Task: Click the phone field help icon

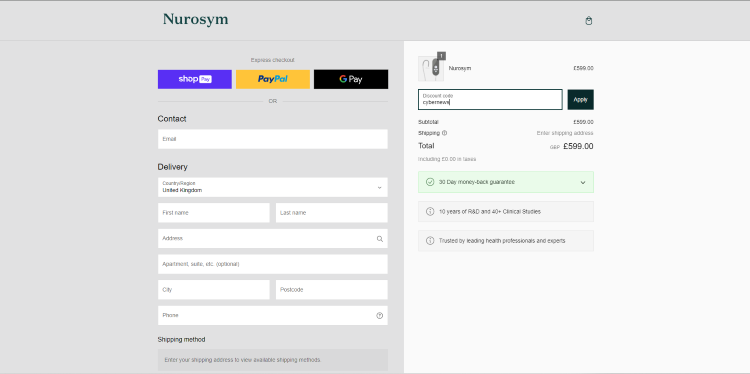Action: coord(380,316)
